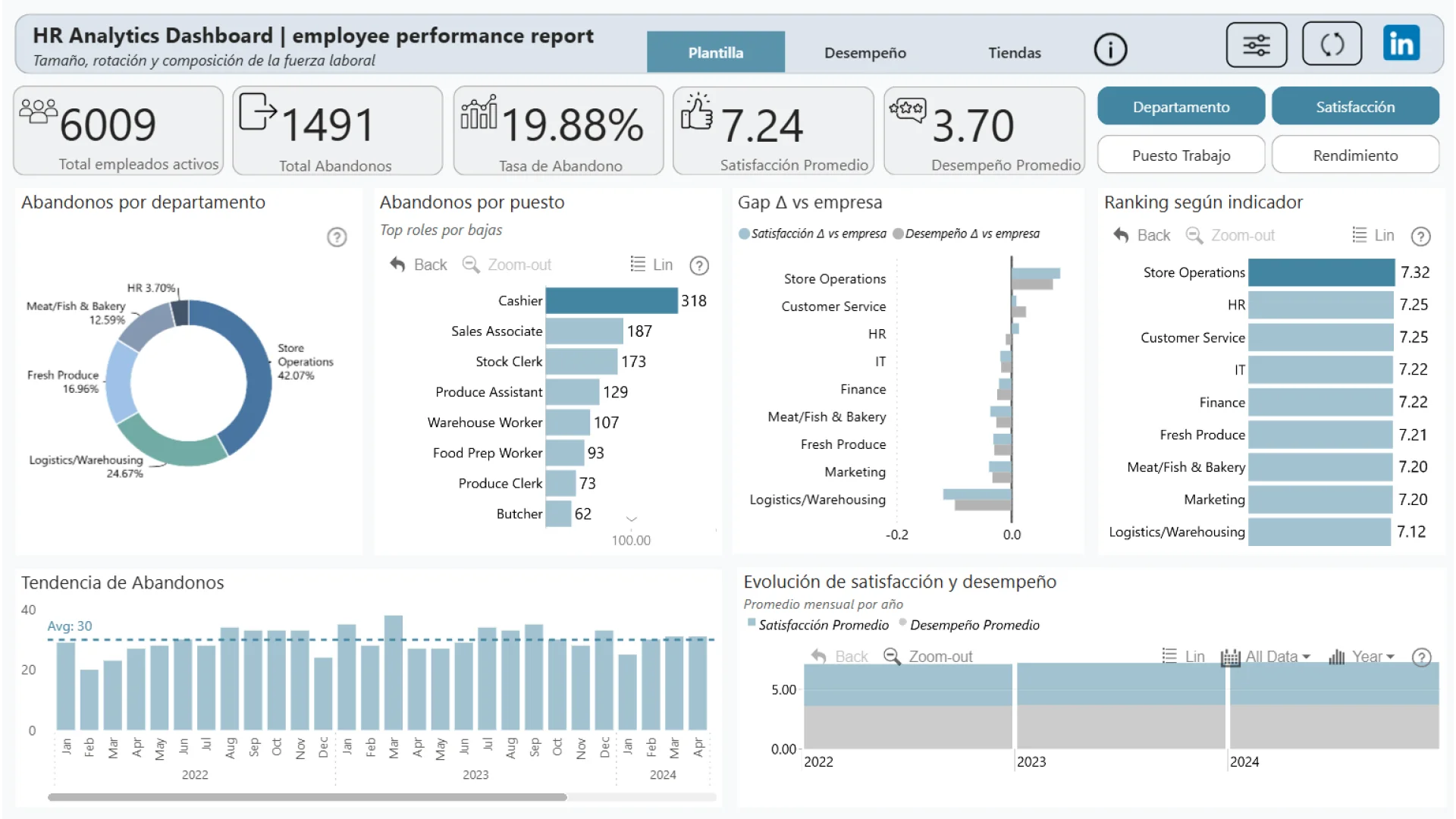The image size is (1456, 819).
Task: Select the Rendimiento button
Action: [1354, 155]
